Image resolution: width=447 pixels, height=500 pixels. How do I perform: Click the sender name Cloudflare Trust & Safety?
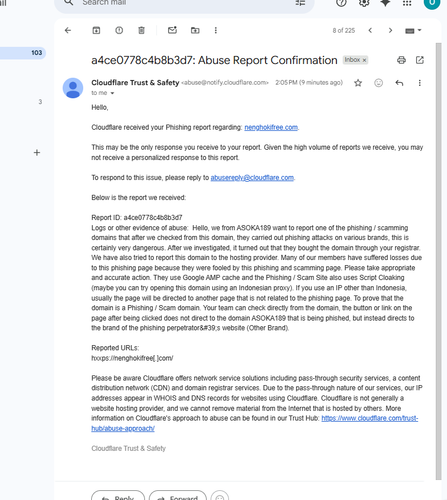(x=135, y=83)
